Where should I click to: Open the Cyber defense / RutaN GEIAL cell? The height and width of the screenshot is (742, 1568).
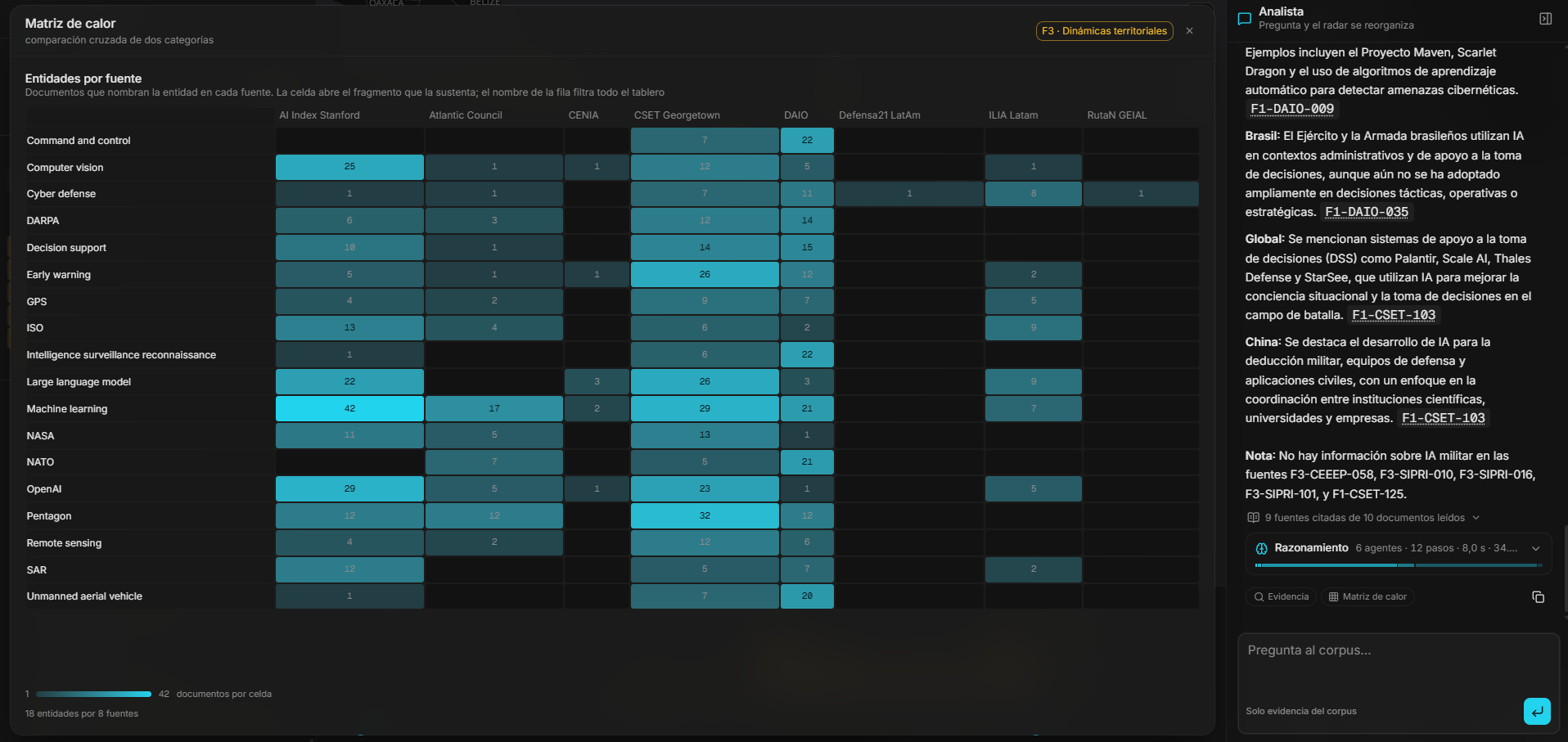click(x=1141, y=193)
